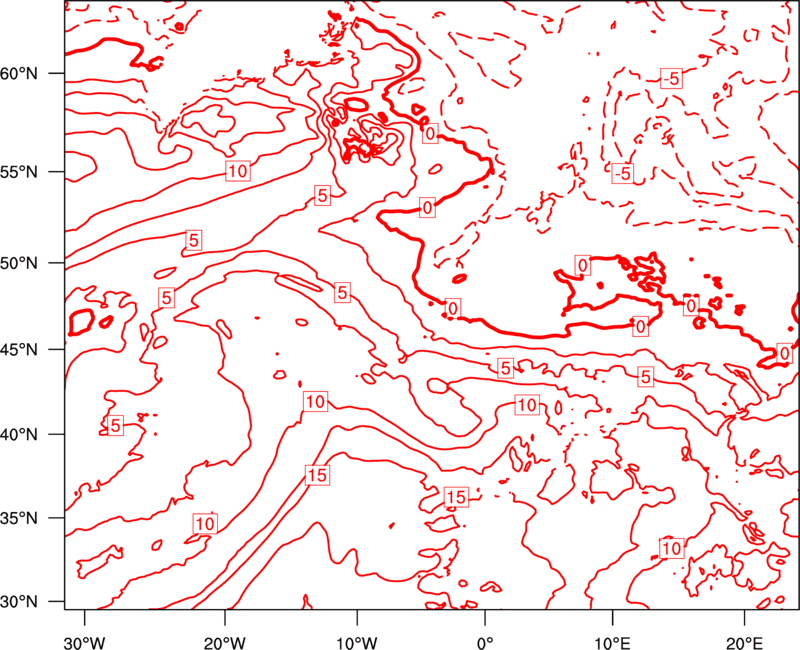Select the 10°W longitude label
The image size is (800, 650).
[357, 643]
